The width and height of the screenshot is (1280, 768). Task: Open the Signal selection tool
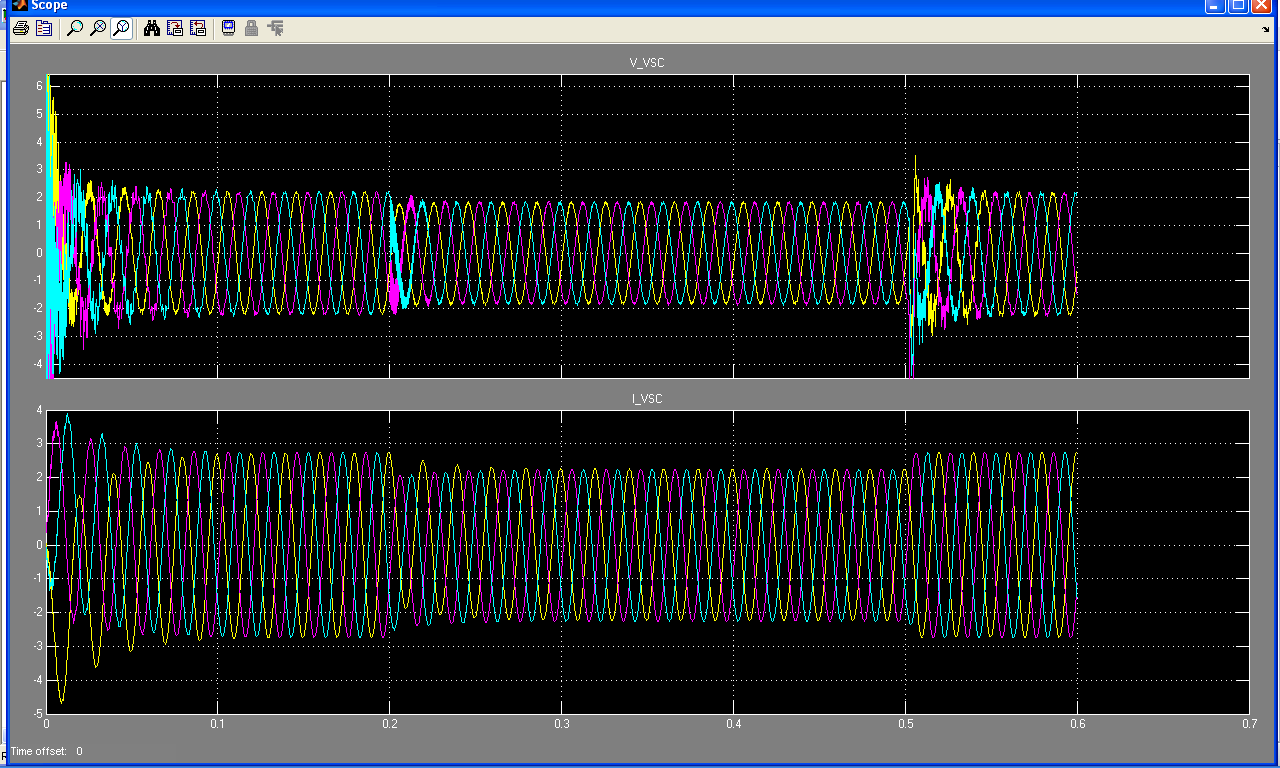point(275,28)
